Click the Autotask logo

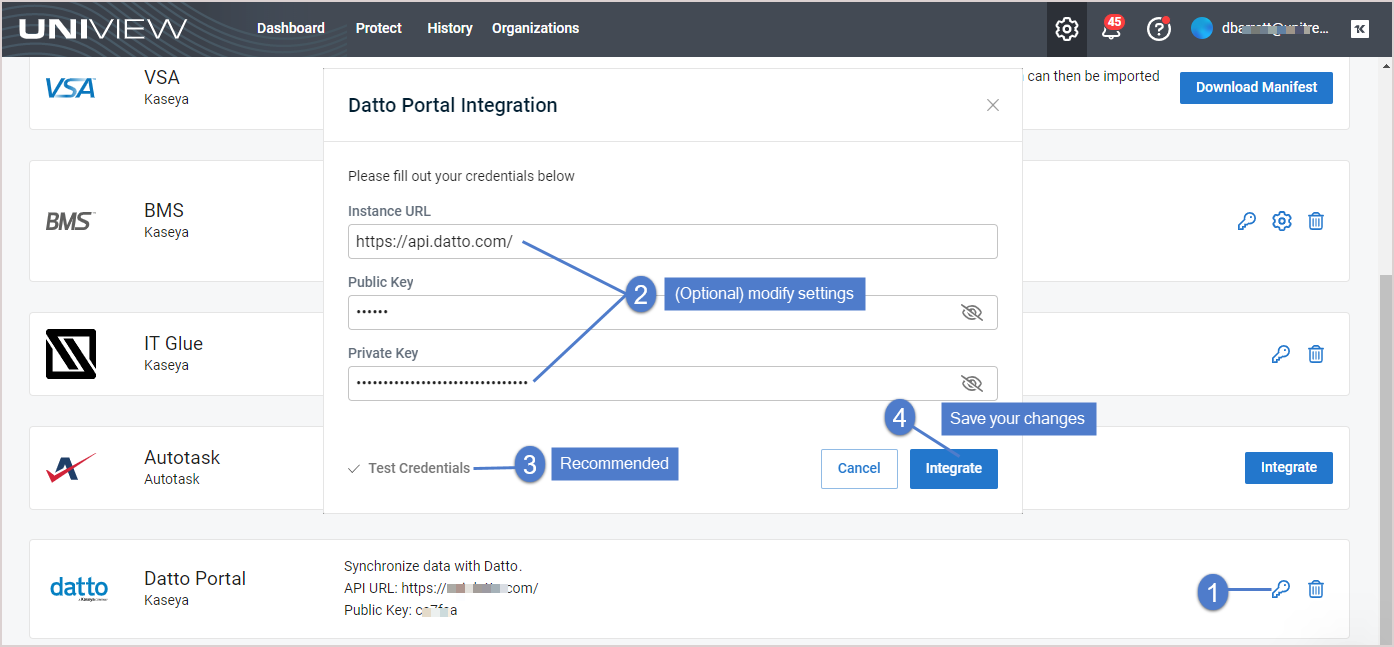[71, 467]
